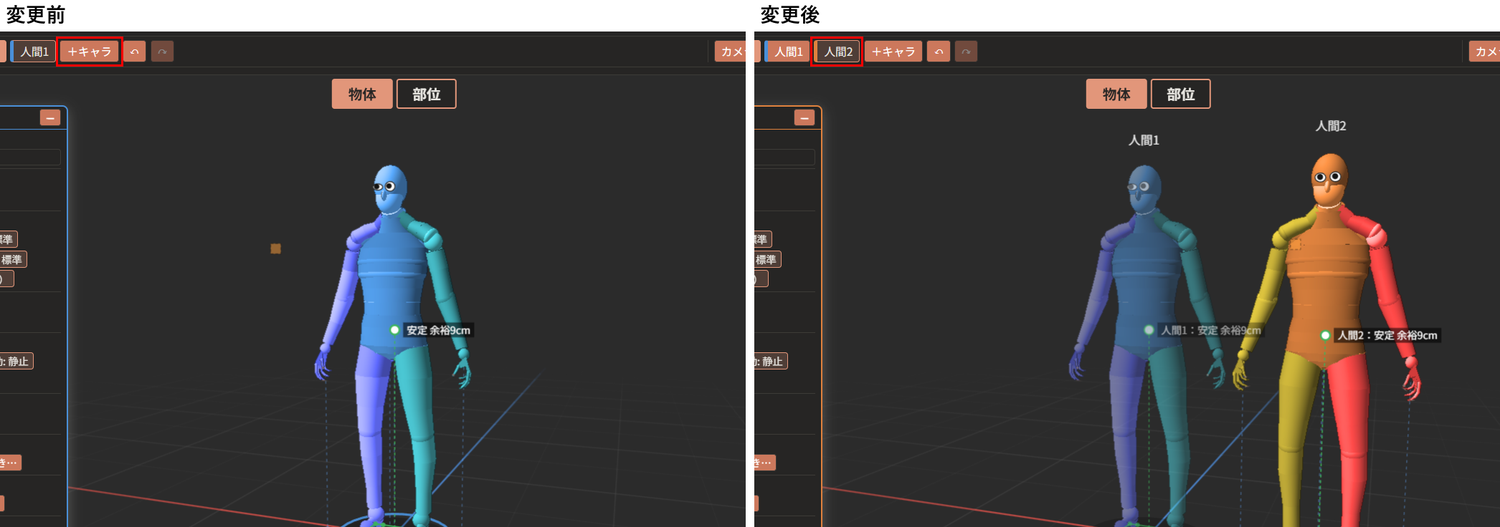Screen dimensions: 1500x527
Task: Switch to 物体 mode in 変更前 view
Action: (x=362, y=94)
